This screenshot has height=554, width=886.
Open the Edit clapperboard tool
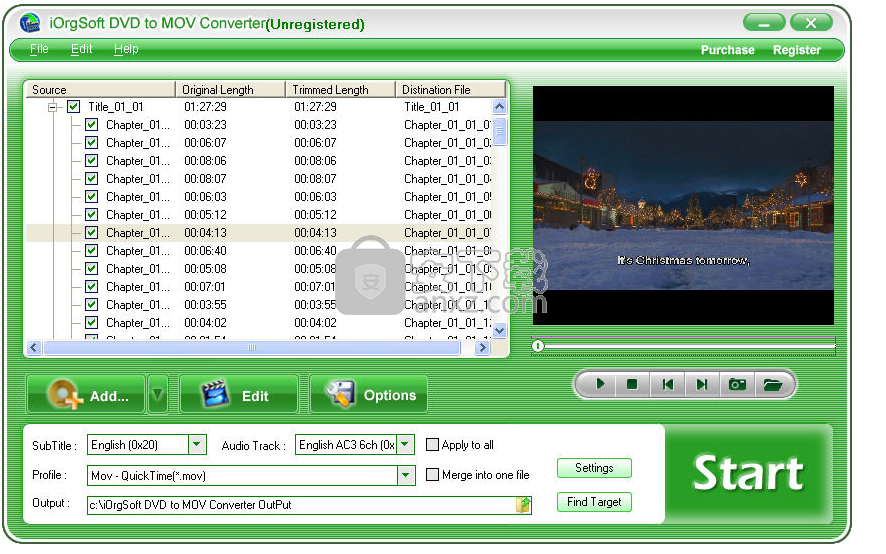pos(238,394)
